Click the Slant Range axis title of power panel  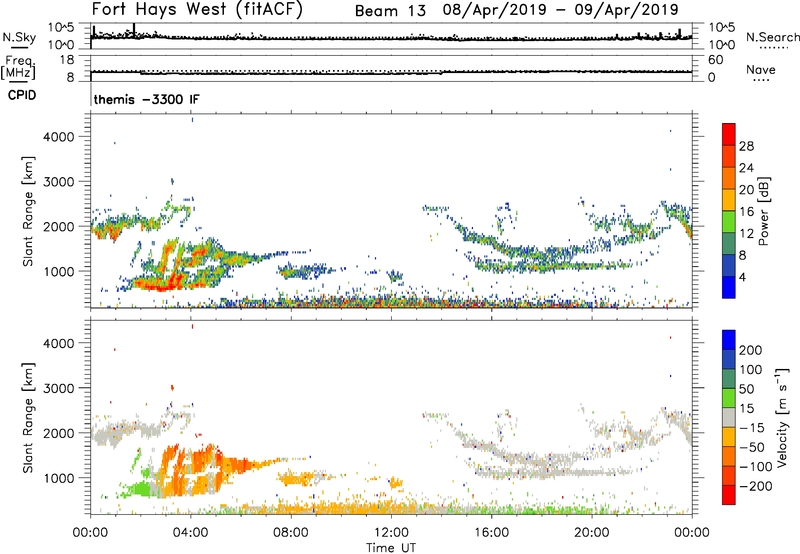pos(28,211)
